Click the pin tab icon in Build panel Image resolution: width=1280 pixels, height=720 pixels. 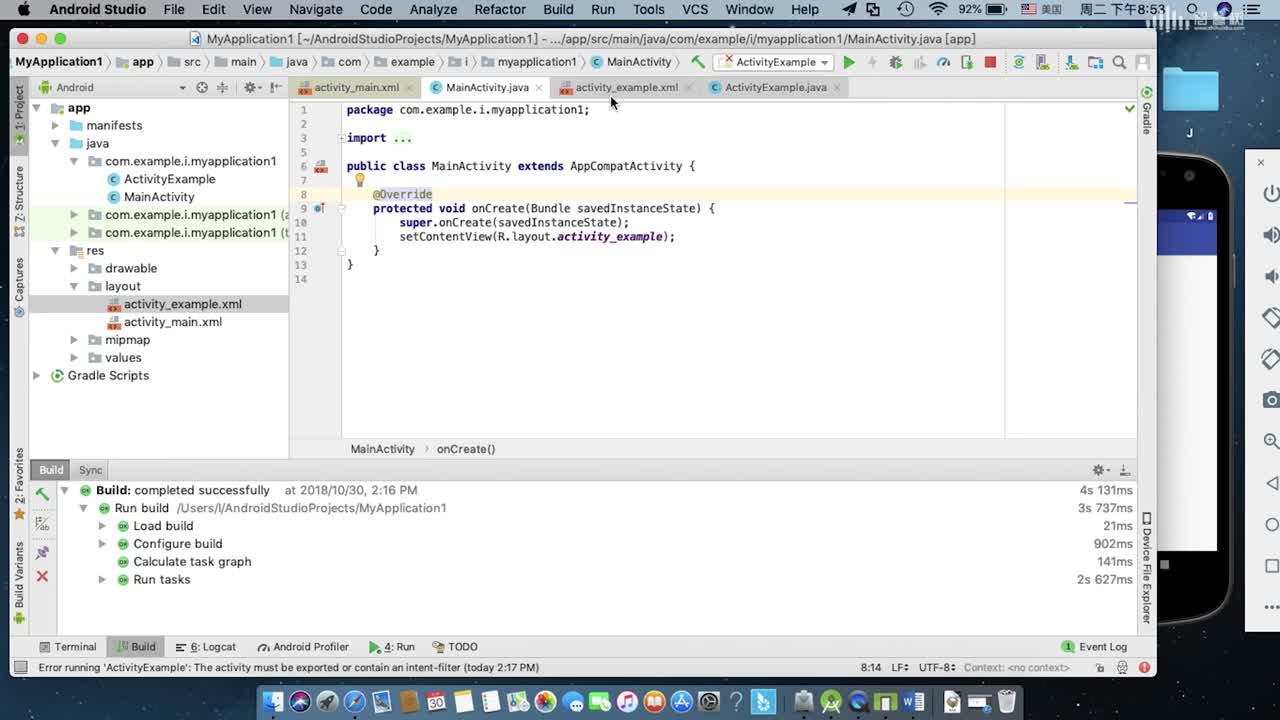[42, 552]
